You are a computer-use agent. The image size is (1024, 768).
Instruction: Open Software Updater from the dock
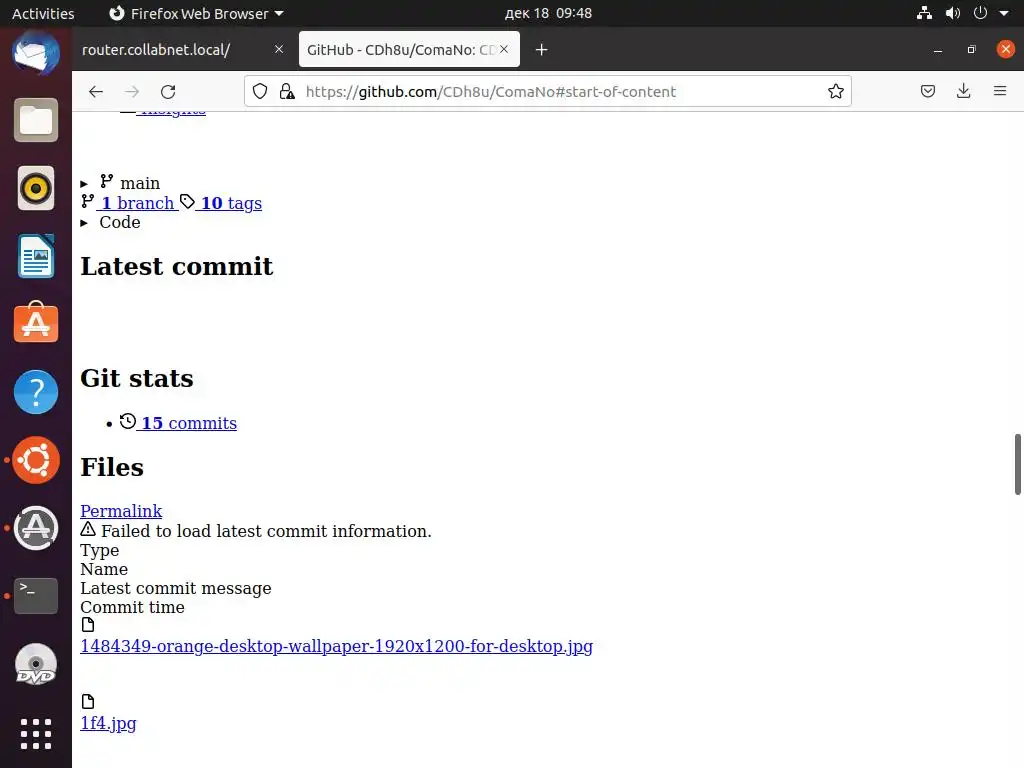(x=36, y=528)
